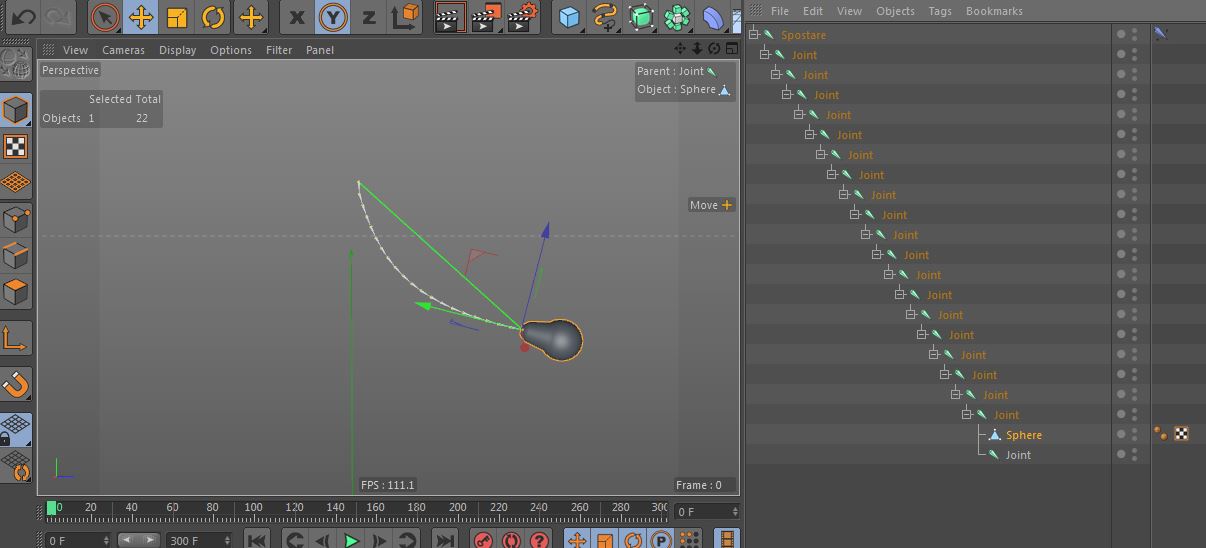This screenshot has height=548, width=1206.
Task: Open viewport Filter menu
Action: 279,50
